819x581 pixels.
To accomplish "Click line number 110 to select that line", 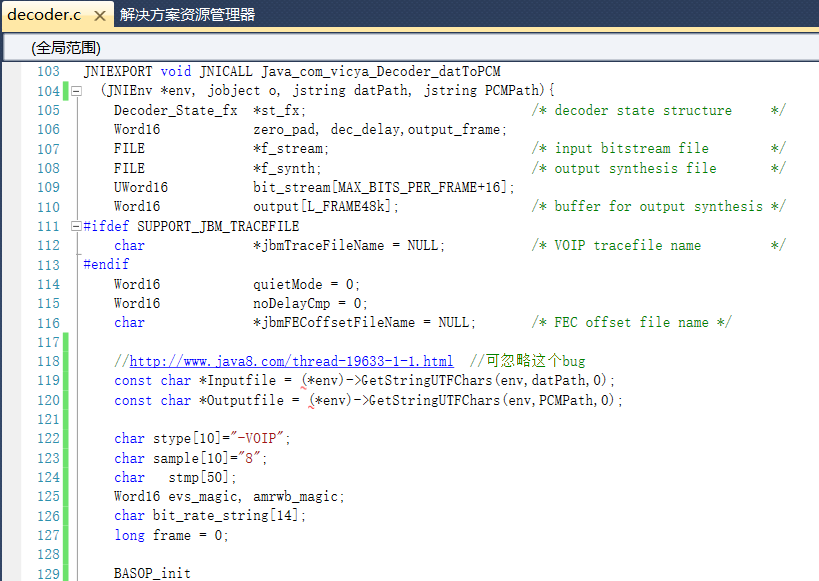I will point(47,206).
